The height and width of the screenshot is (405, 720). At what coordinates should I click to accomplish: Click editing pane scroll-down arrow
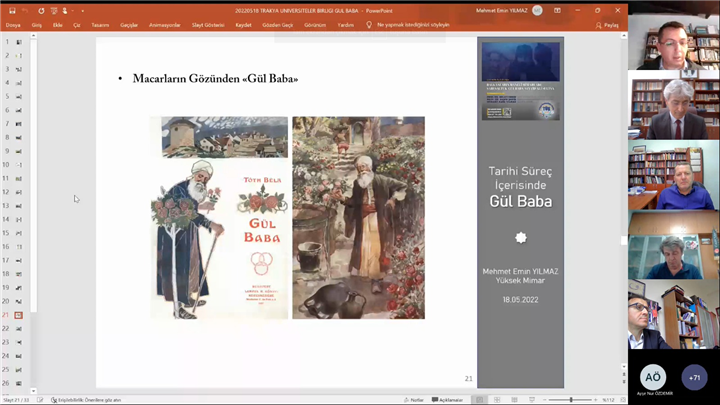point(624,366)
